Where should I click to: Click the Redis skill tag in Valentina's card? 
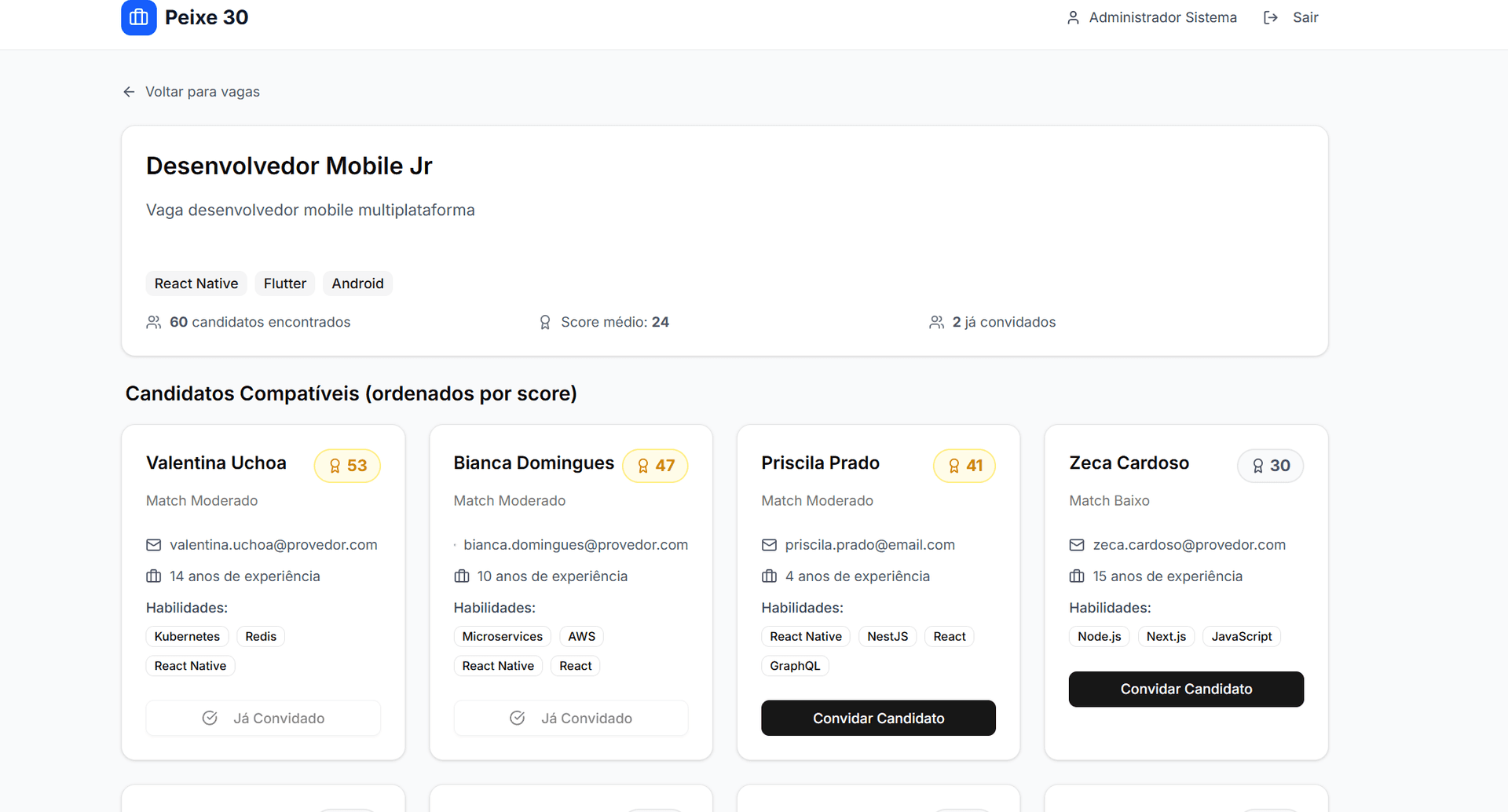[261, 636]
